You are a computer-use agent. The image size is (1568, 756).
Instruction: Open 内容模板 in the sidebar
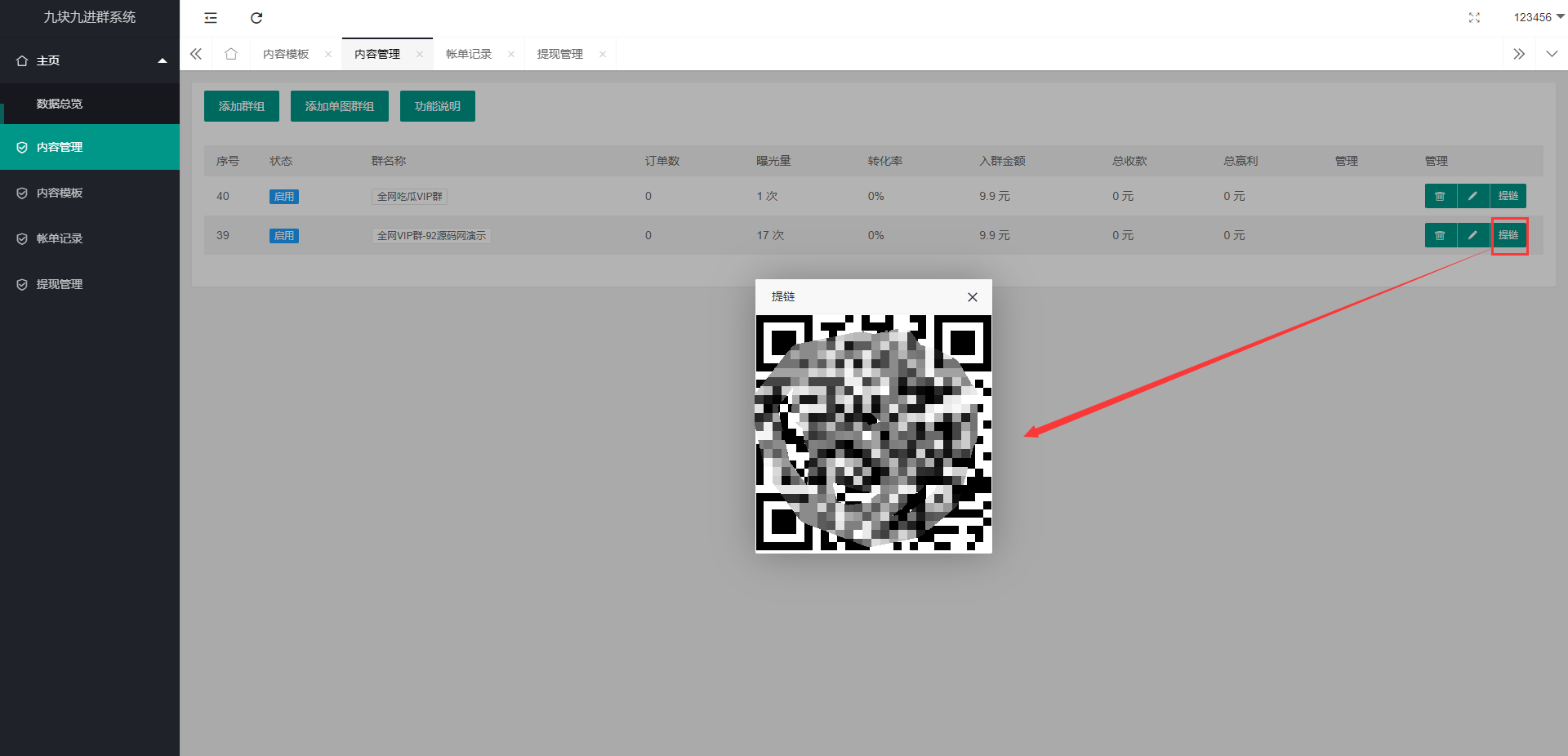pos(90,193)
